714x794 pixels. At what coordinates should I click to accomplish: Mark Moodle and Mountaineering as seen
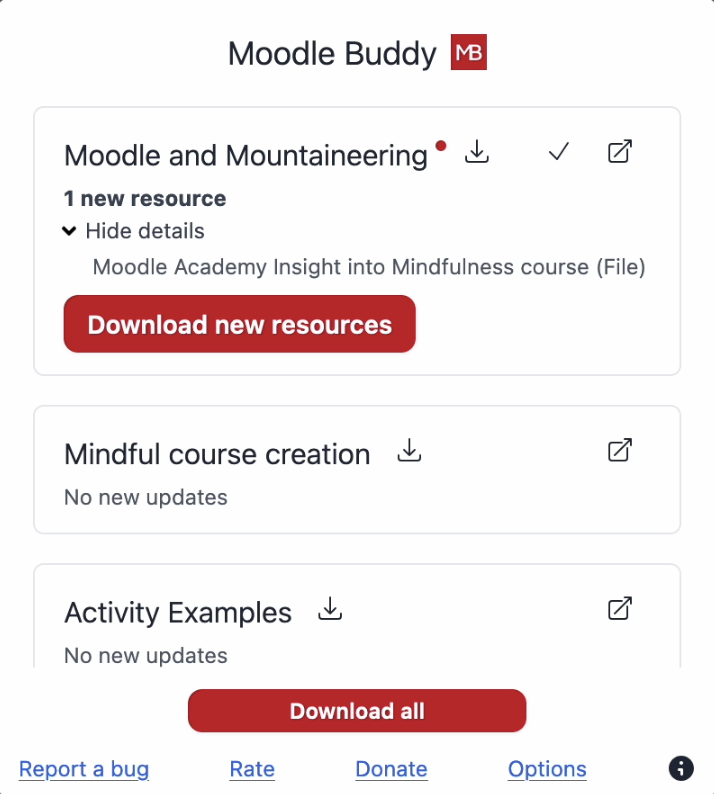tap(559, 152)
